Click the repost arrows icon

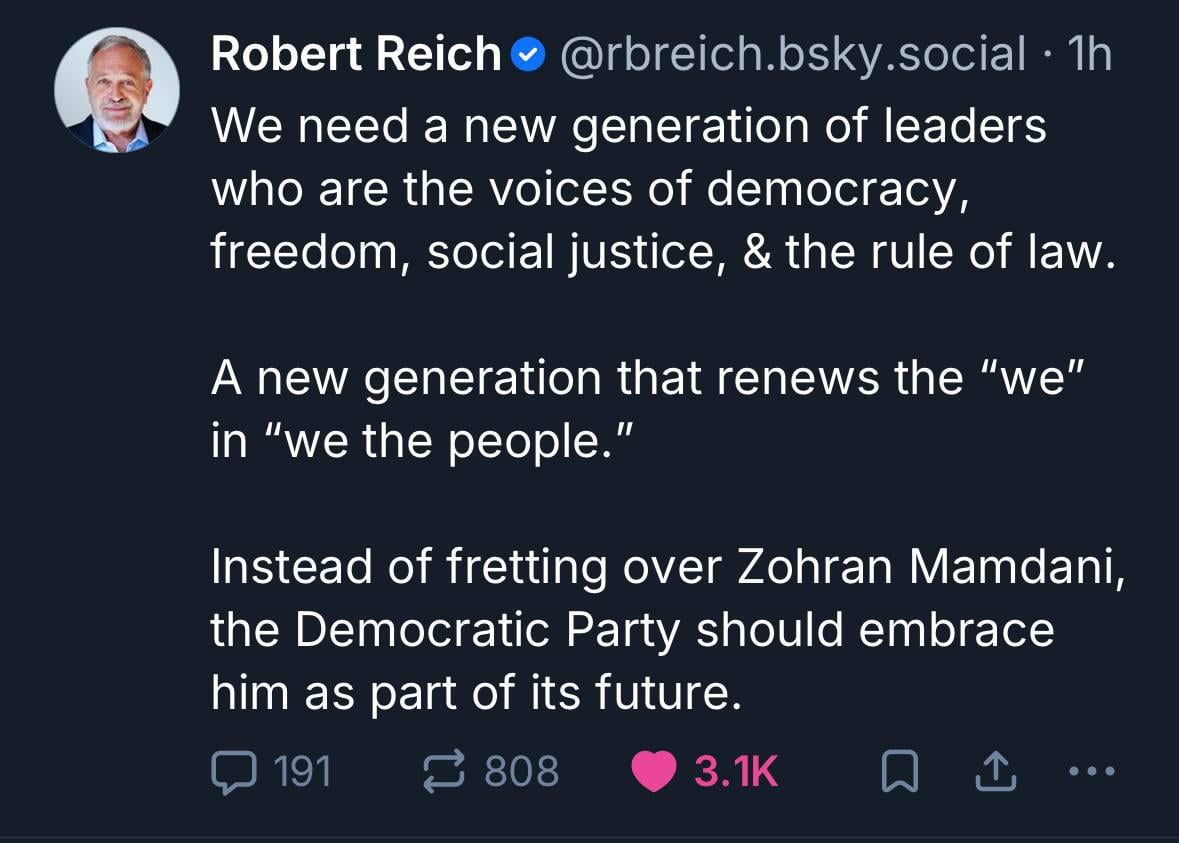point(447,772)
